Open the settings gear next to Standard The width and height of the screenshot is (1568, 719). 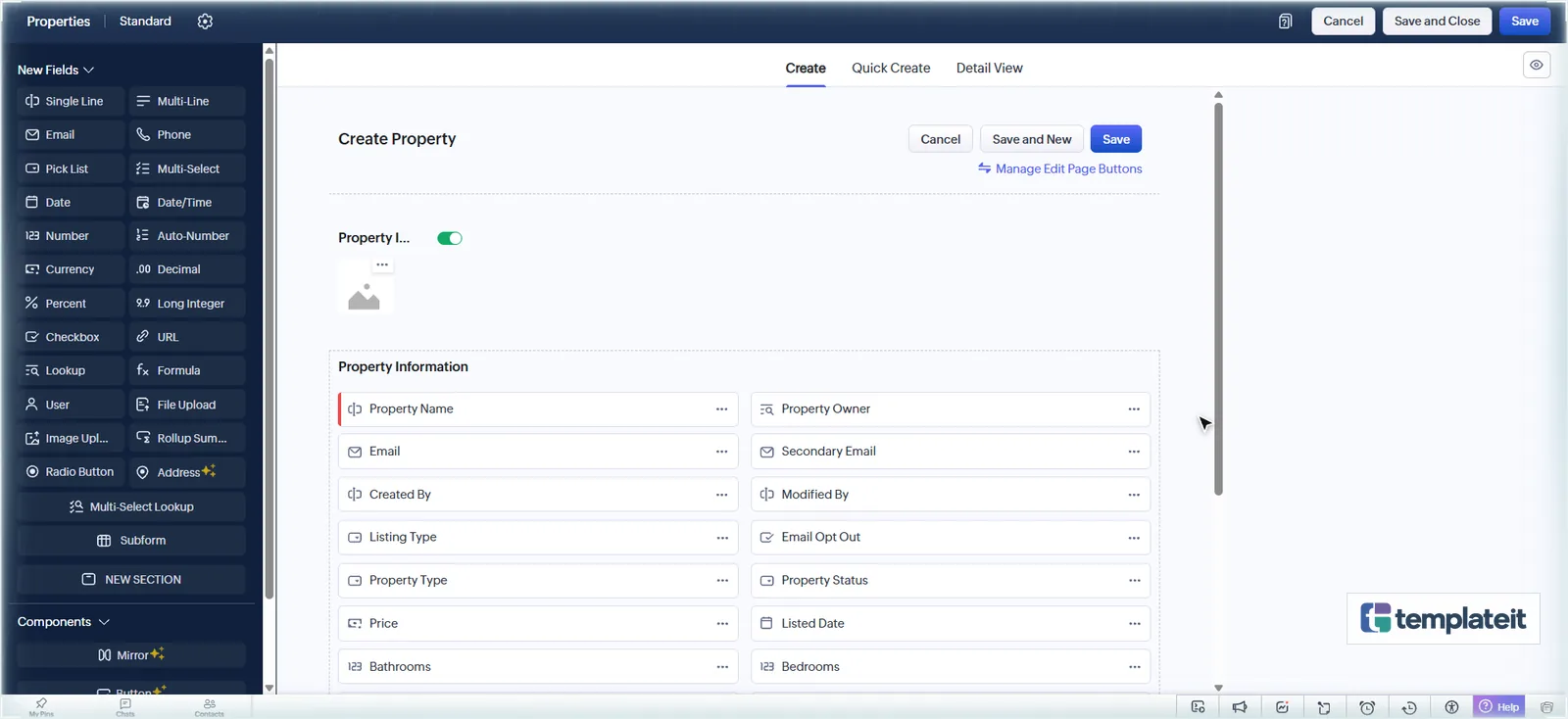click(x=205, y=22)
